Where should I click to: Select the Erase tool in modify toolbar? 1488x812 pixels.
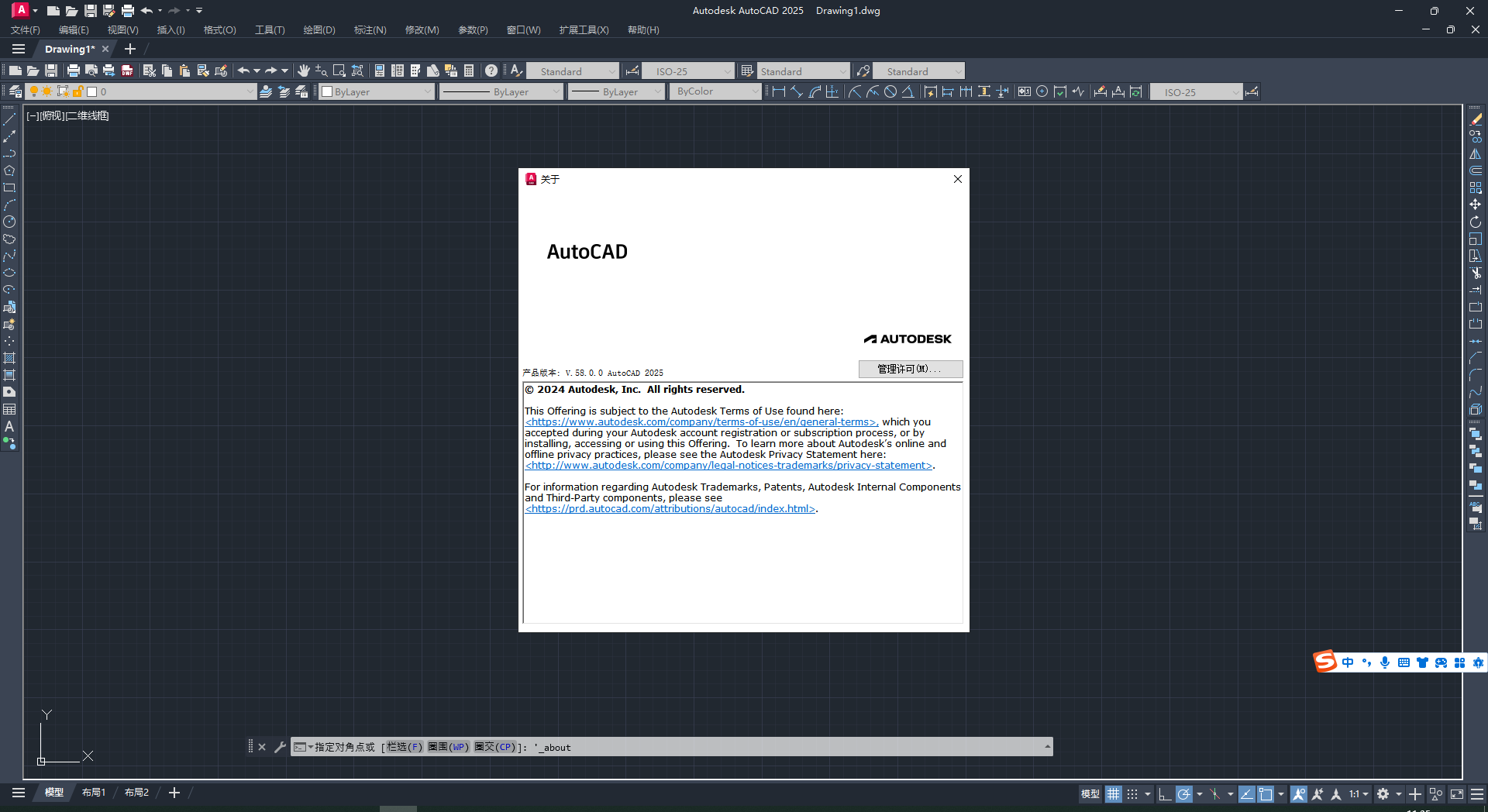click(x=1476, y=119)
